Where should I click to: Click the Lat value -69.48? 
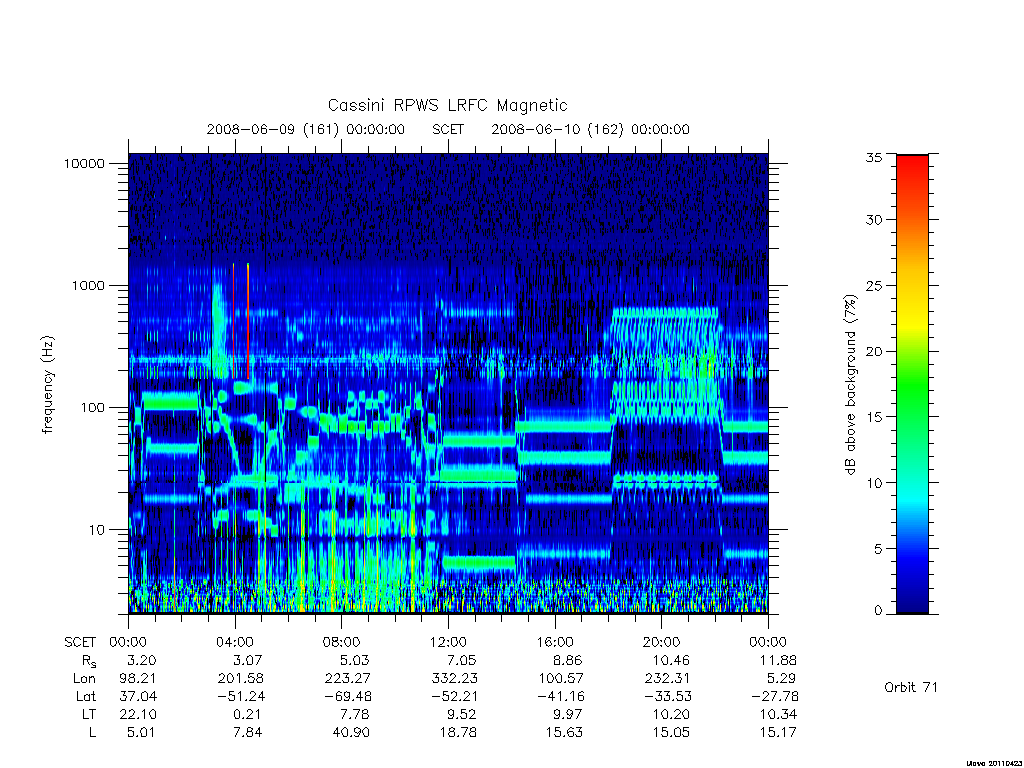coord(347,697)
